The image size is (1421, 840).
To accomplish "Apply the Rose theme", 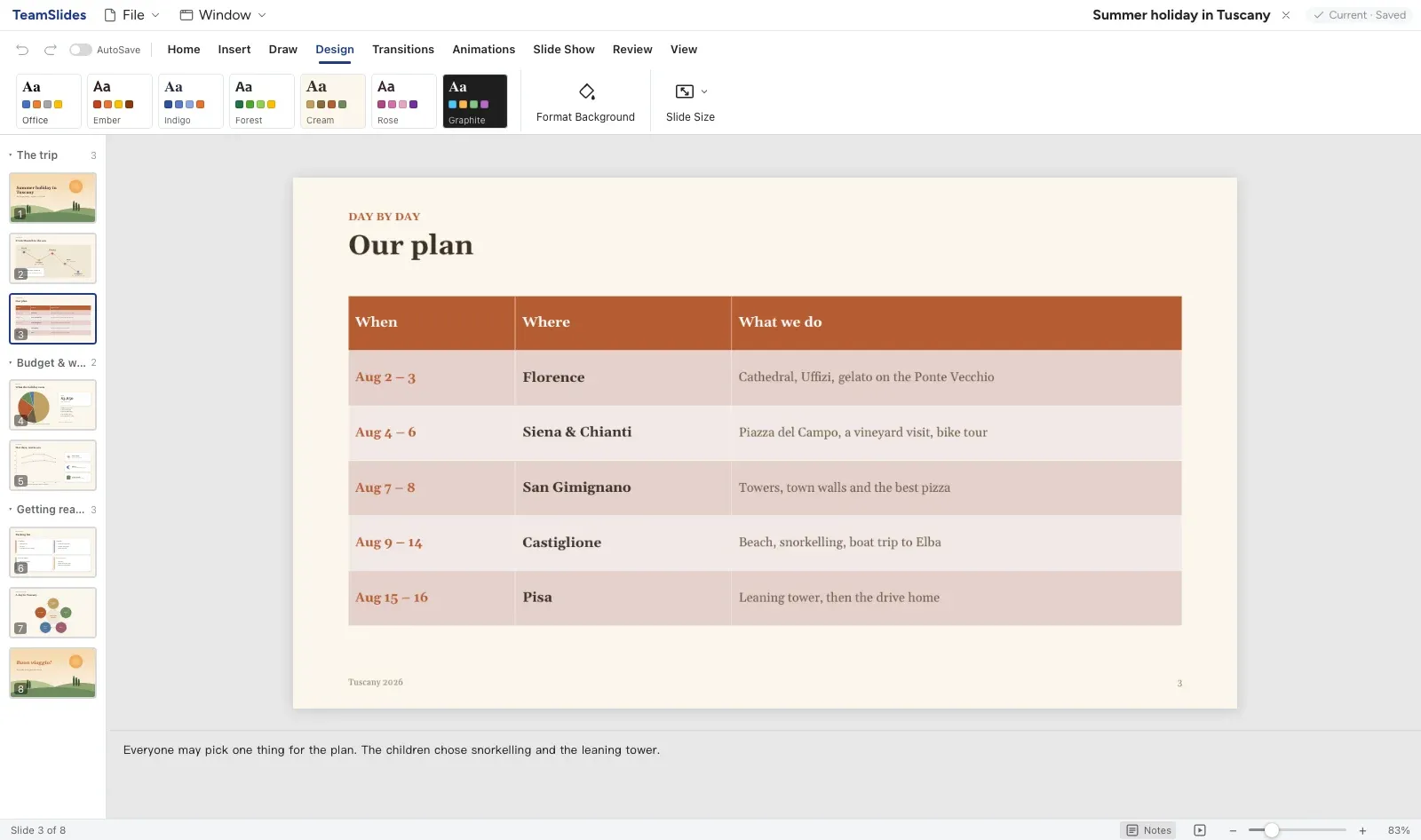I will tap(404, 101).
